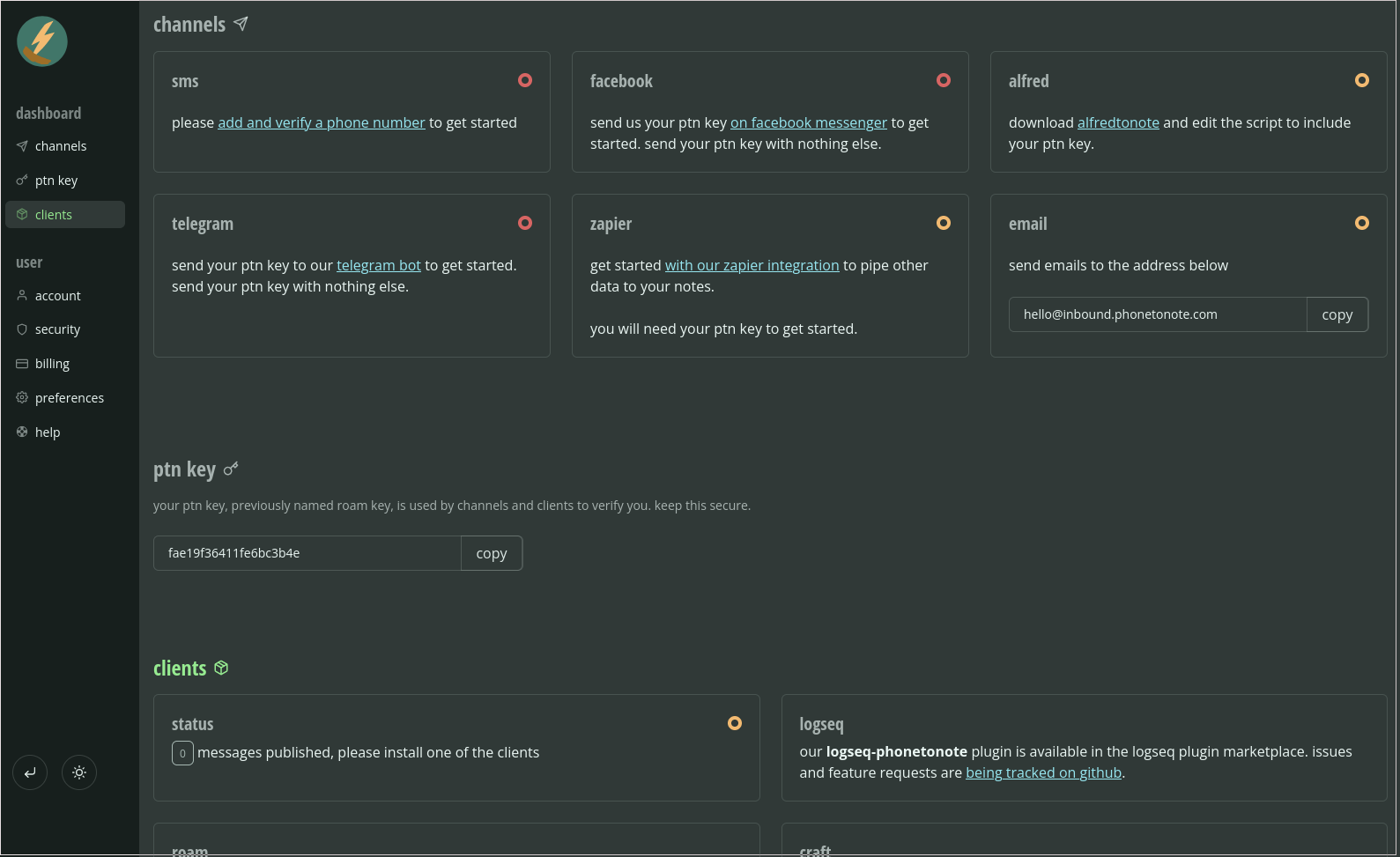Screen dimensions: 1400x857
Task: Click the email card title
Action: 1028,224
